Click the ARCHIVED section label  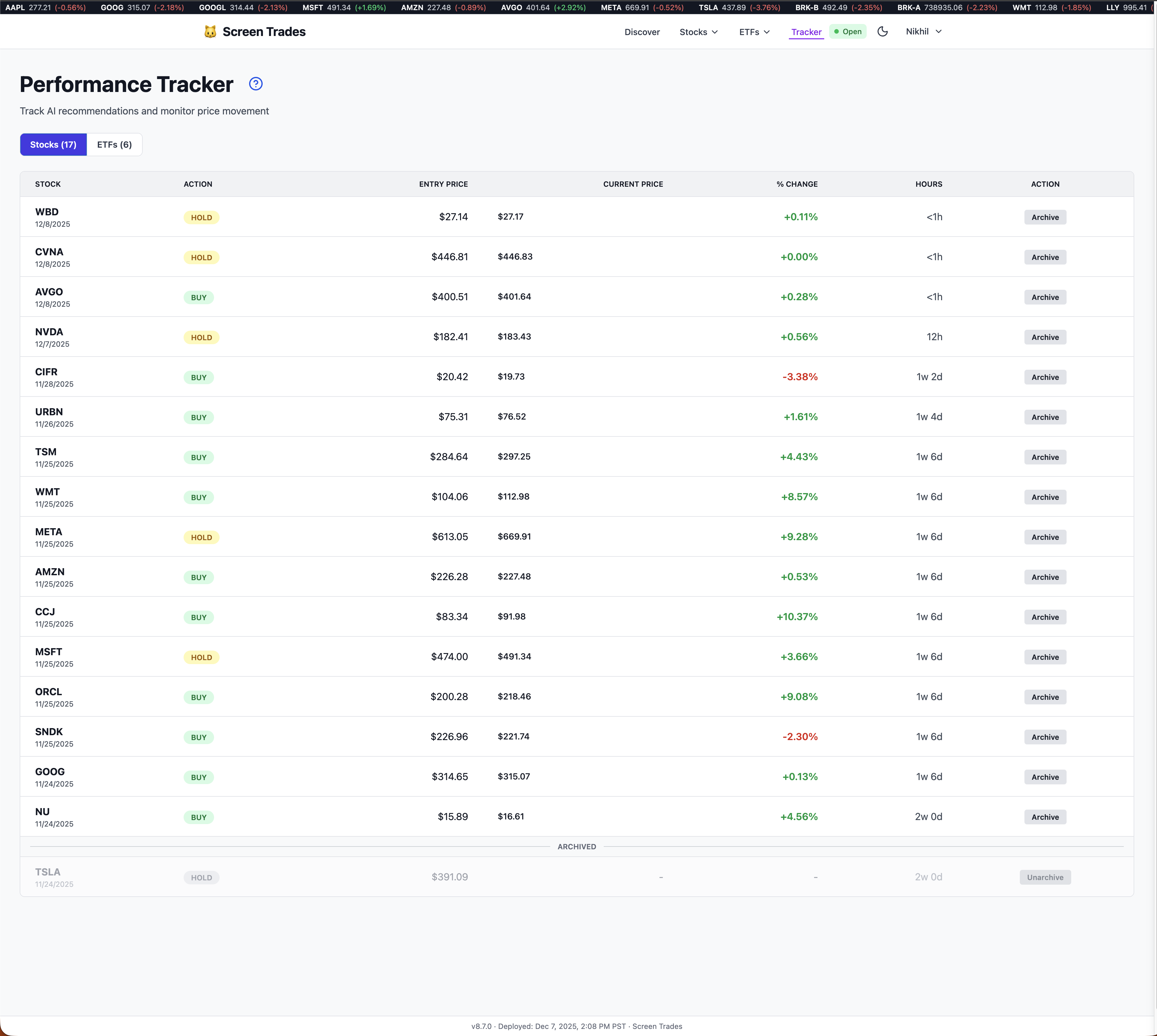pos(577,847)
